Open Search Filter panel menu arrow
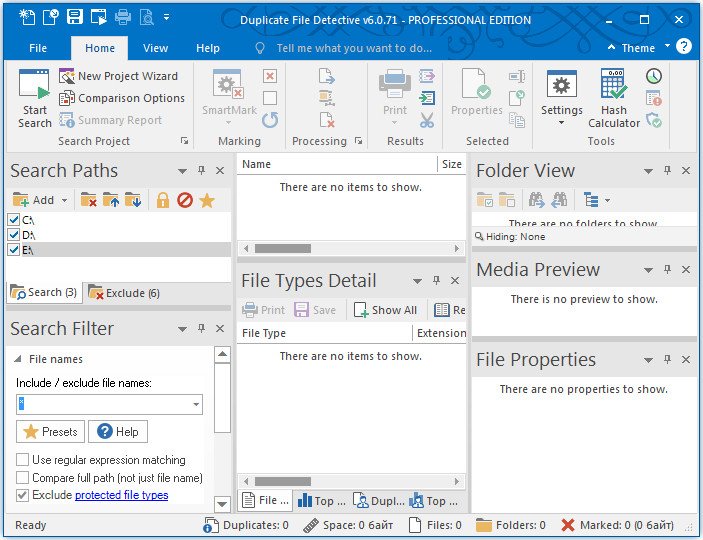This screenshot has width=703, height=540. (x=182, y=329)
